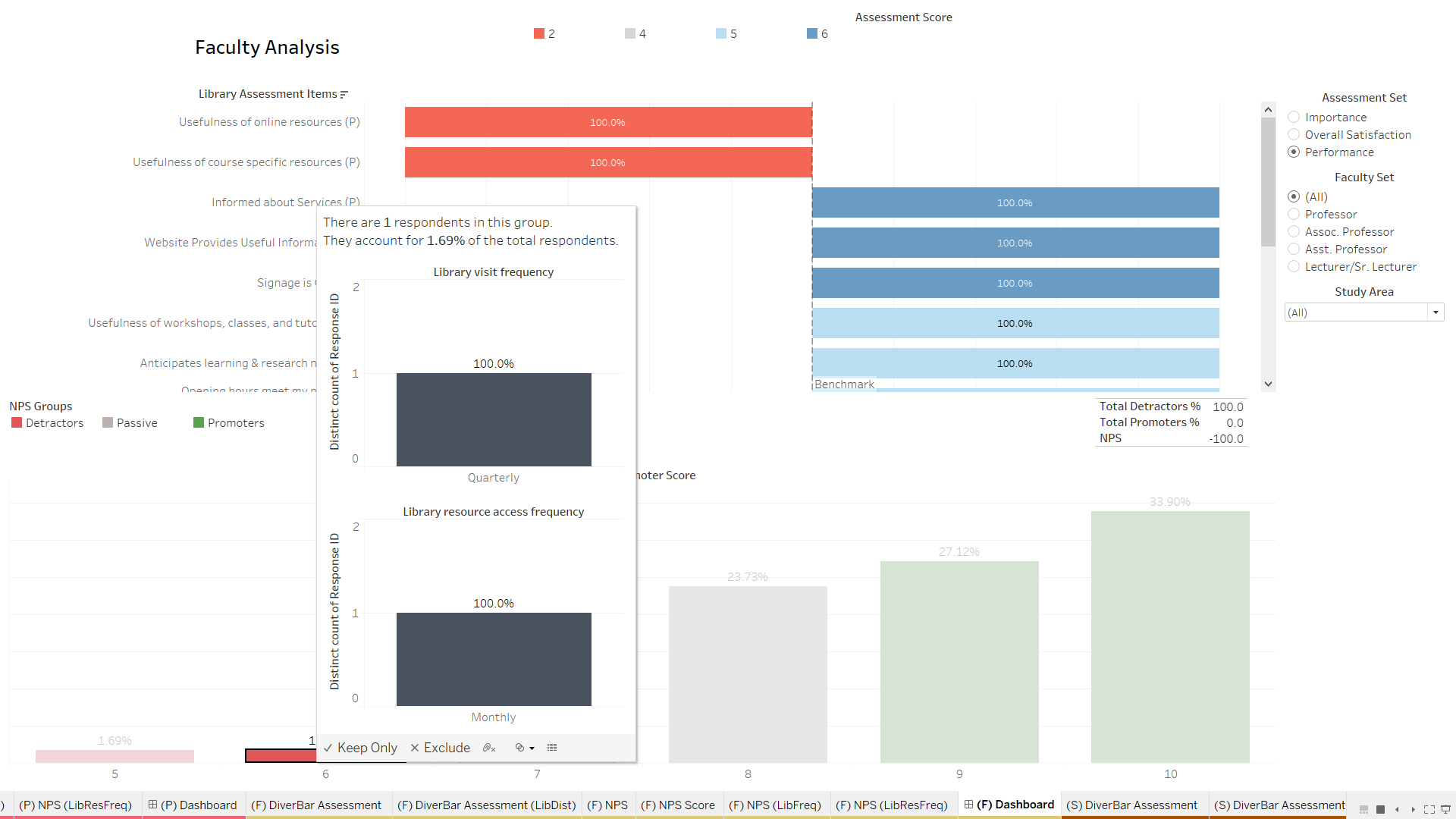Click Website Provides Useful Information row label

point(231,243)
